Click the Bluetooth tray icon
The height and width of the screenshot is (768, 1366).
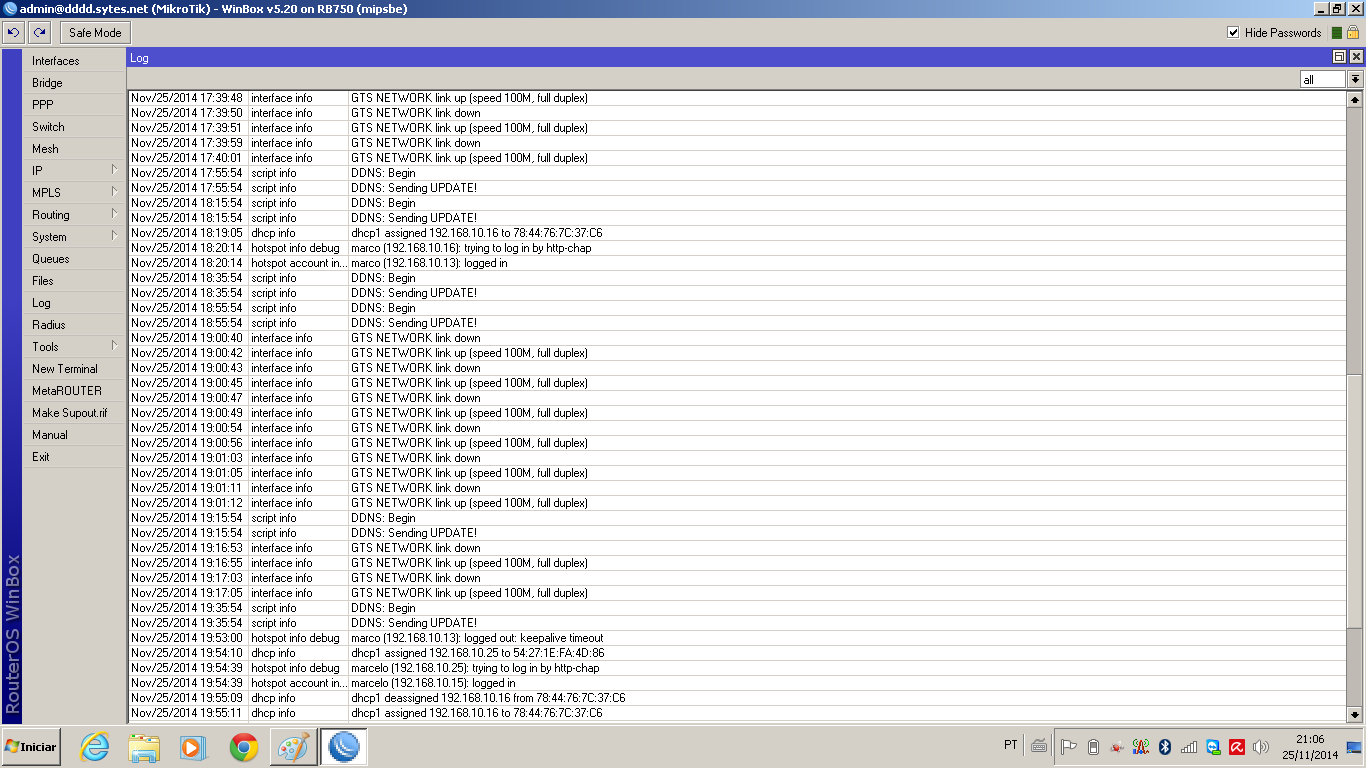(1165, 746)
